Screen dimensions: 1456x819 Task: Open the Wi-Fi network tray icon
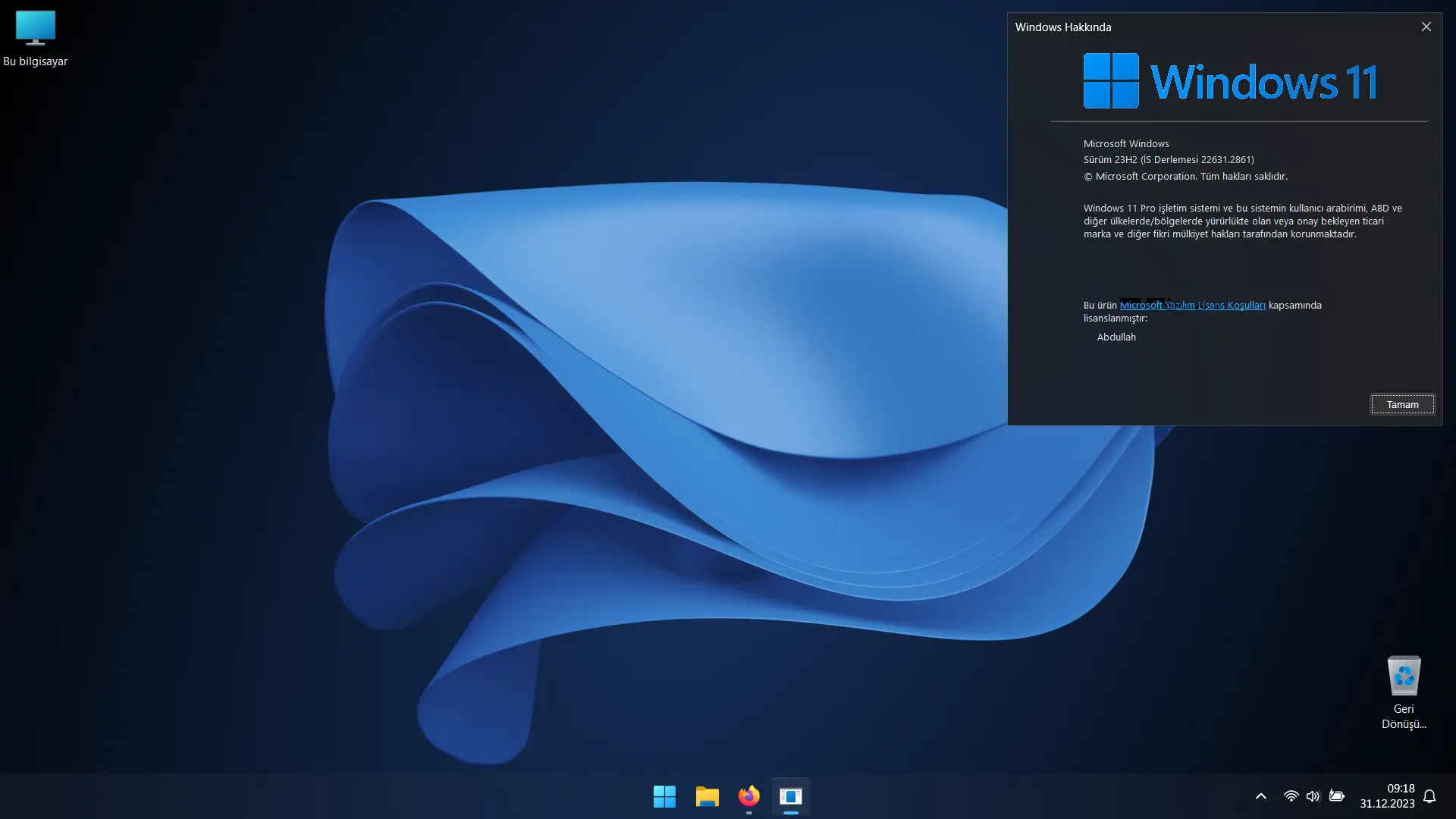(1291, 796)
